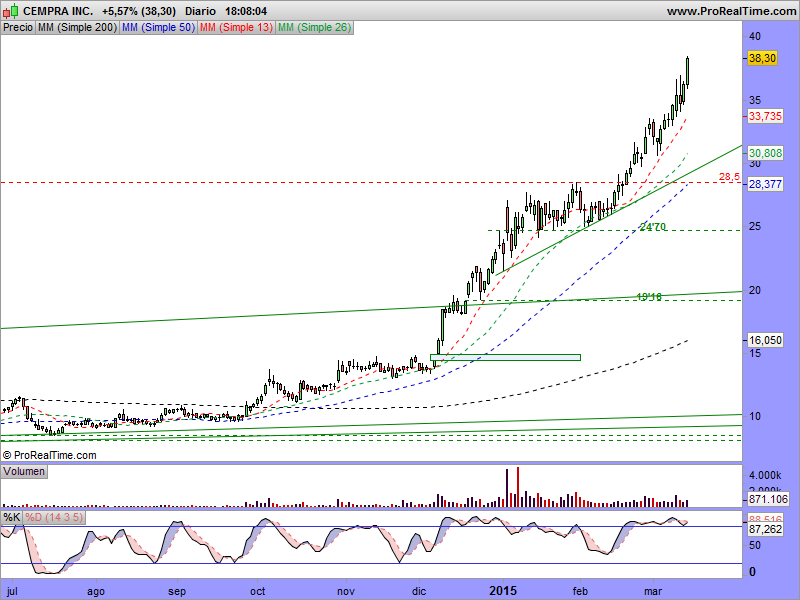Click the feb month label
This screenshot has width=800, height=600.
point(580,591)
